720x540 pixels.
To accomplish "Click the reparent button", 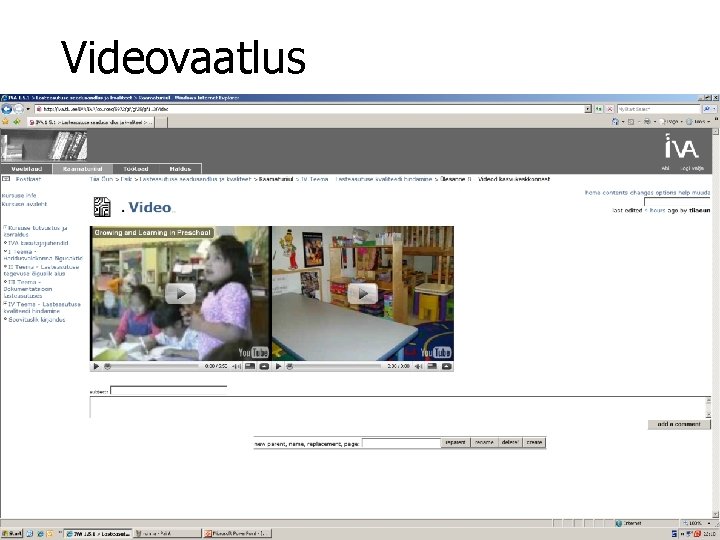I will point(455,443).
